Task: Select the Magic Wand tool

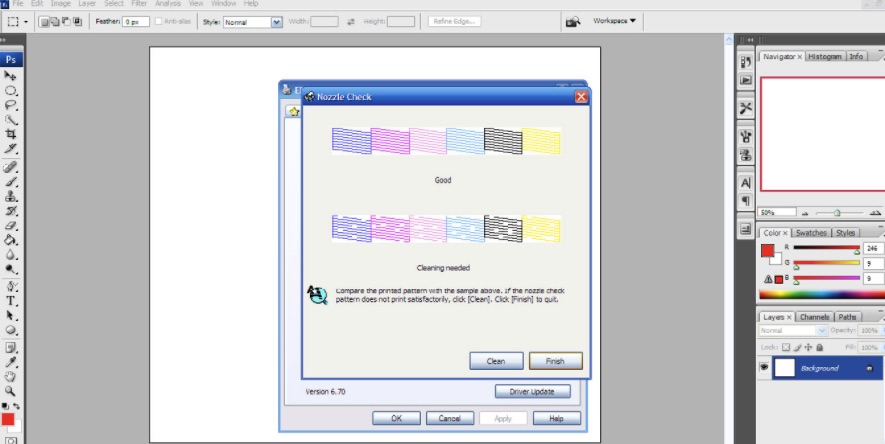Action: (10, 120)
